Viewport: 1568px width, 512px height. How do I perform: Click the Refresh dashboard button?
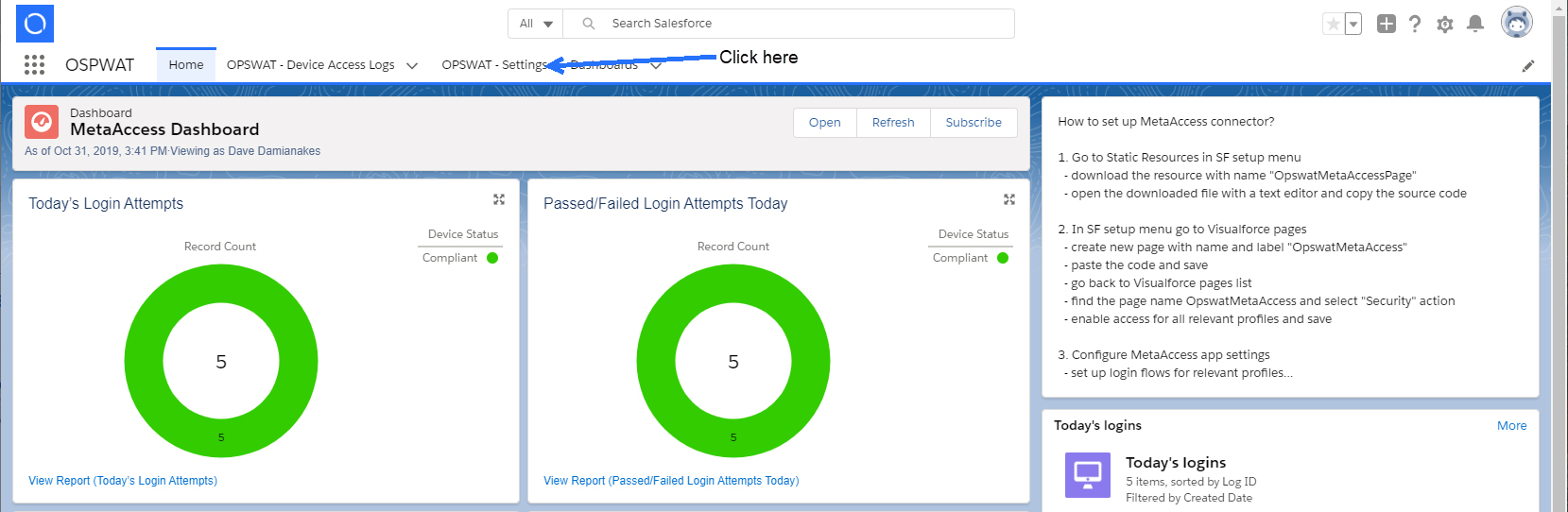pos(893,123)
